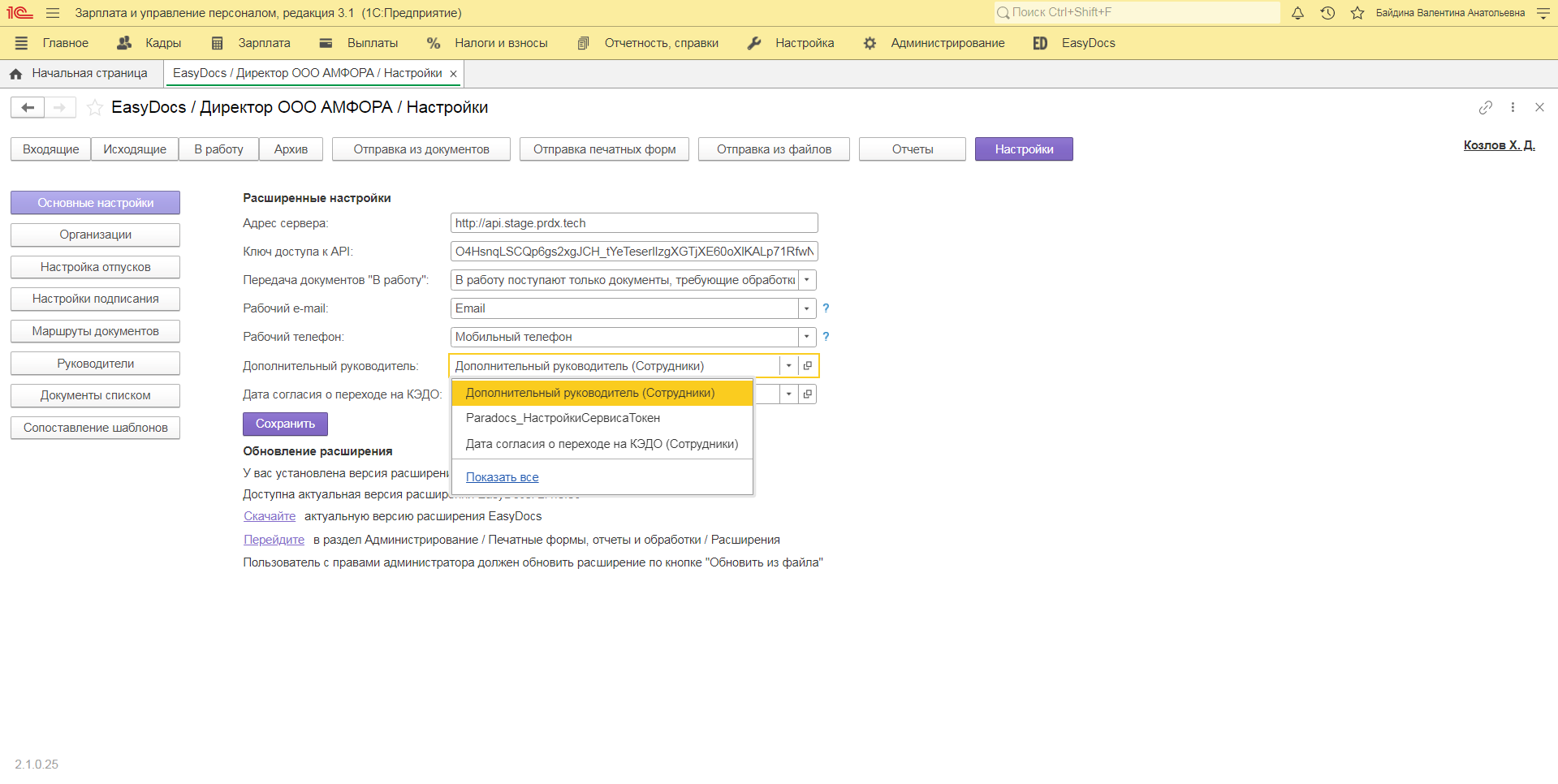Image resolution: width=1558 pixels, height=784 pixels.
Task: Expand the Рабочий e-mail dropdown arrow
Action: pos(806,308)
